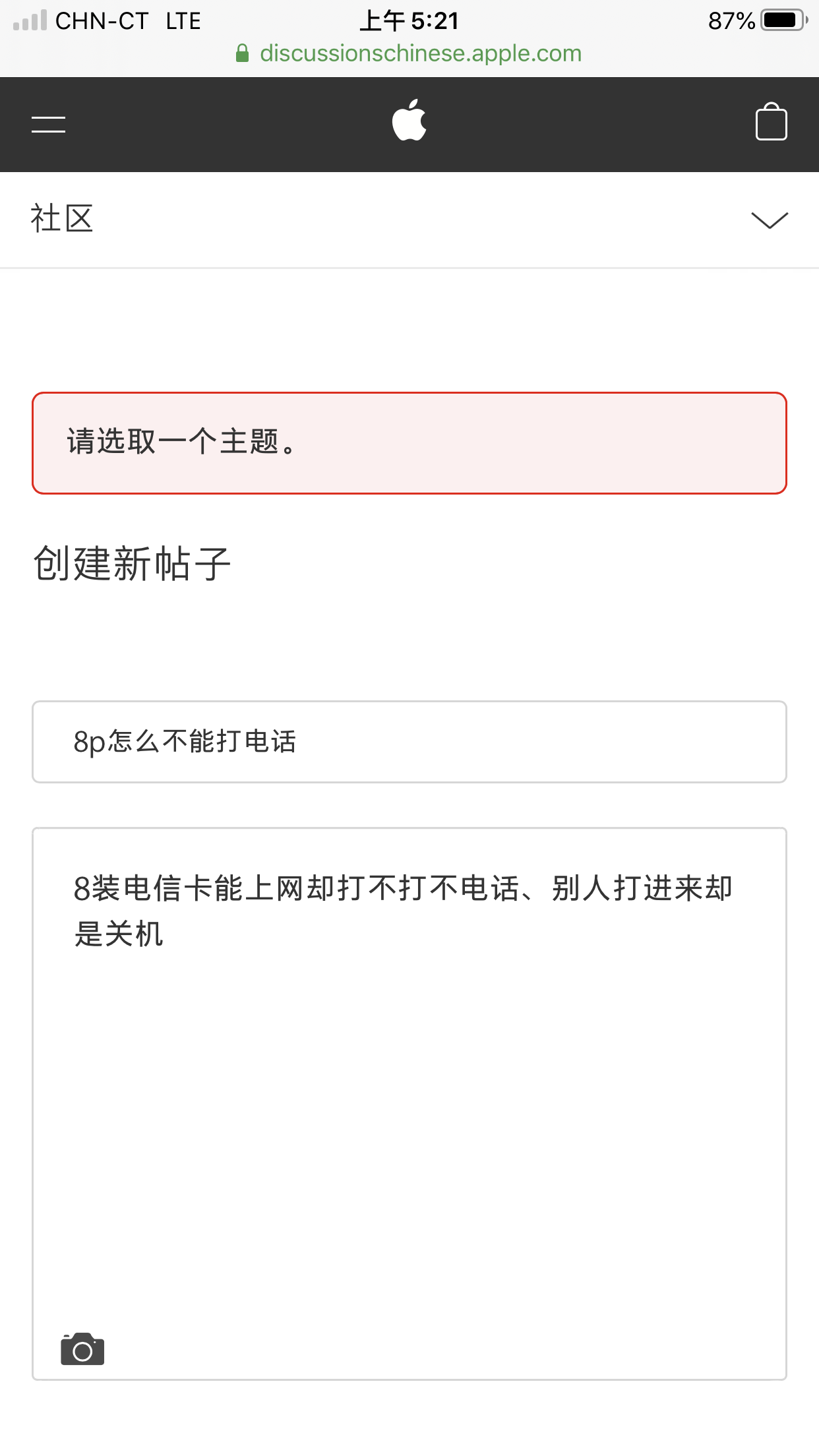Viewport: 819px width, 1456px height.
Task: Open the shopping bag
Action: [x=771, y=122]
